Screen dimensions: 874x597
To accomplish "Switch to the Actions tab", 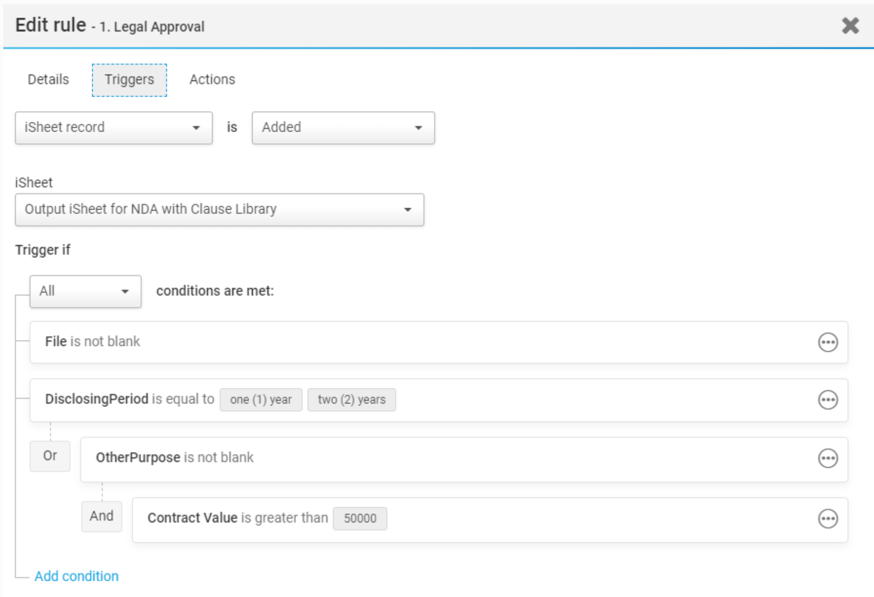I will 211,79.
